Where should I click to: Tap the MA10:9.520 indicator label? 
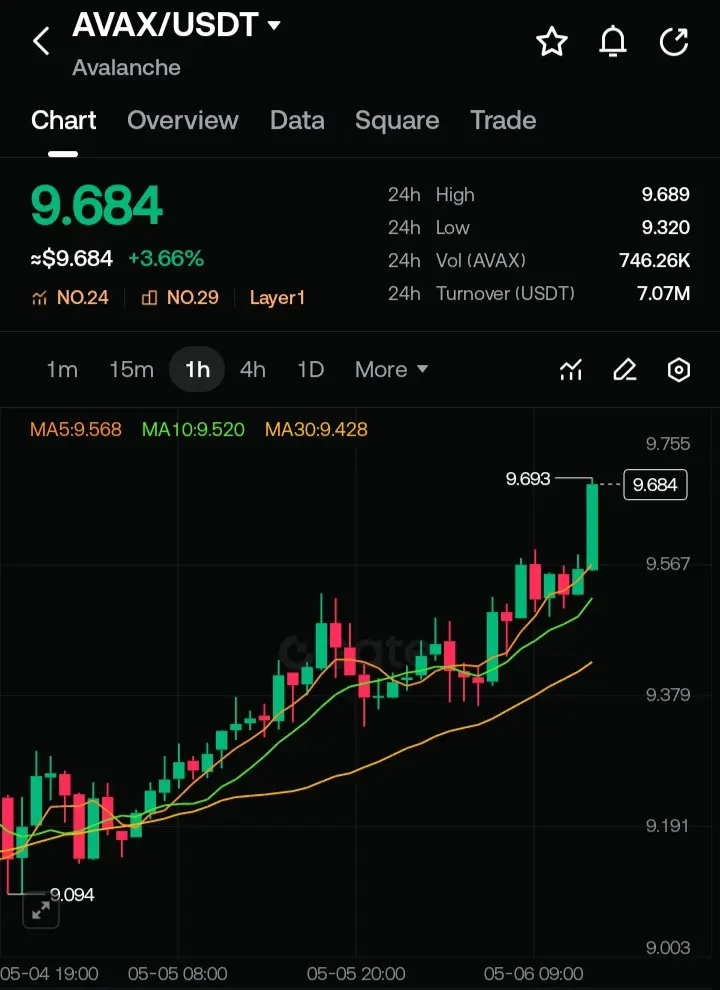coord(193,430)
